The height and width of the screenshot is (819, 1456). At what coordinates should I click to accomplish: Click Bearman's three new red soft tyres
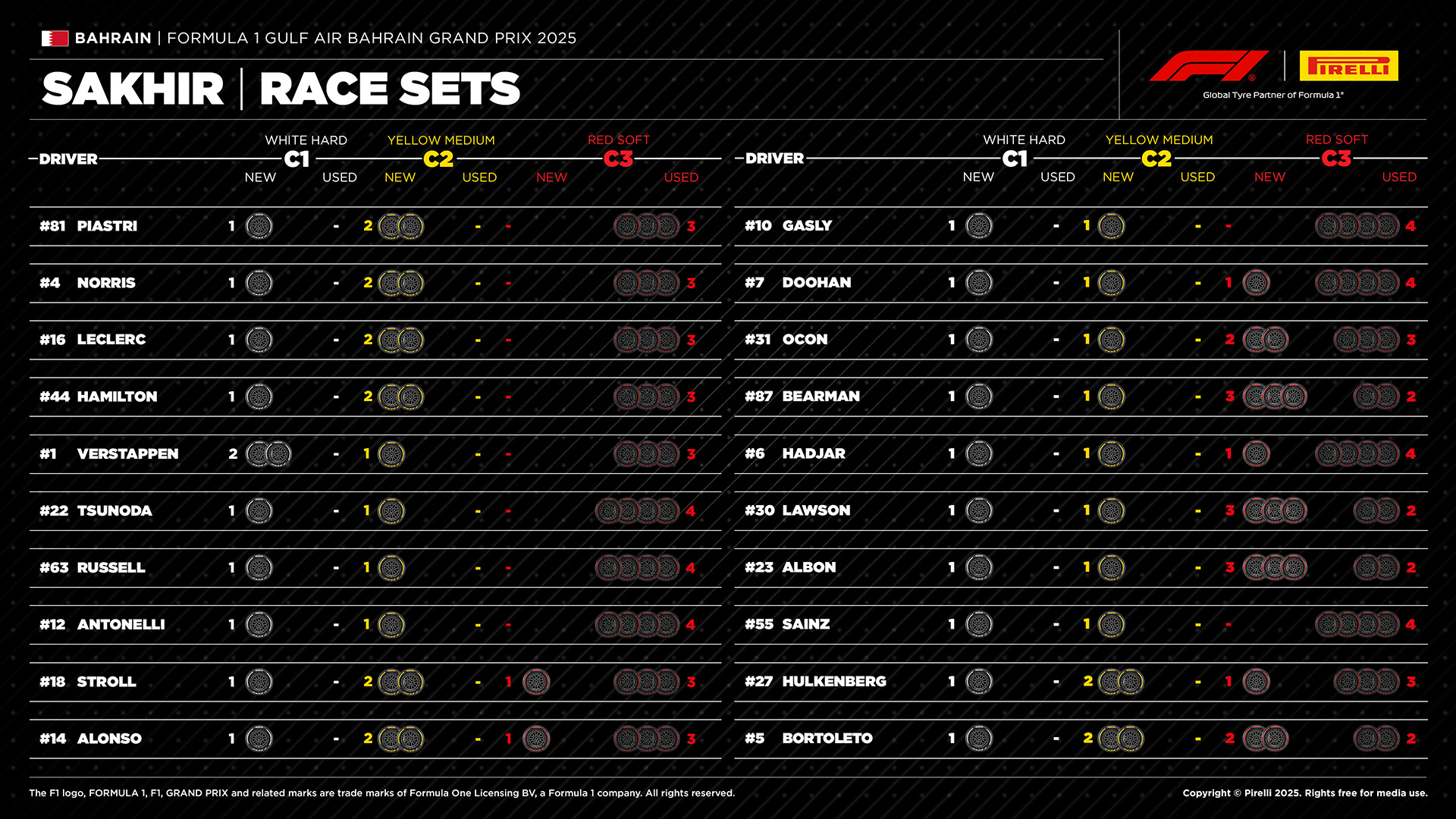1275,397
